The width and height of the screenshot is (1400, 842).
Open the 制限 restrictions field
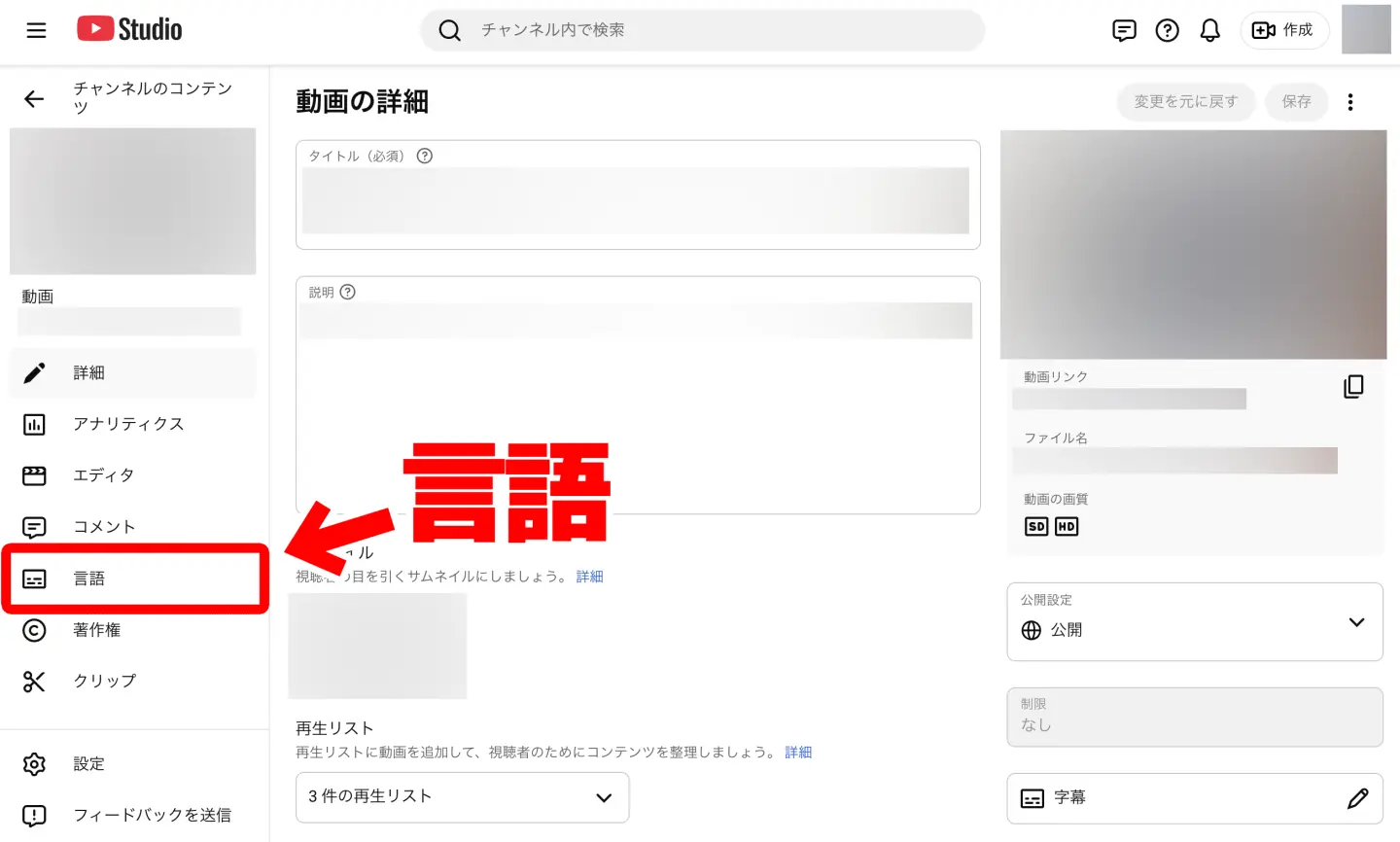click(x=1194, y=717)
